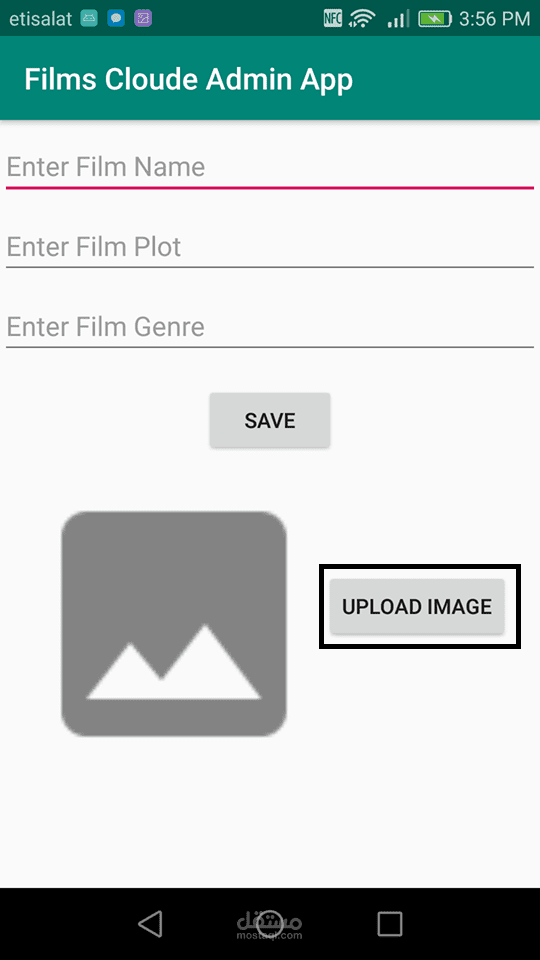
Task: Tap the Enter Film Name field
Action: click(x=270, y=168)
